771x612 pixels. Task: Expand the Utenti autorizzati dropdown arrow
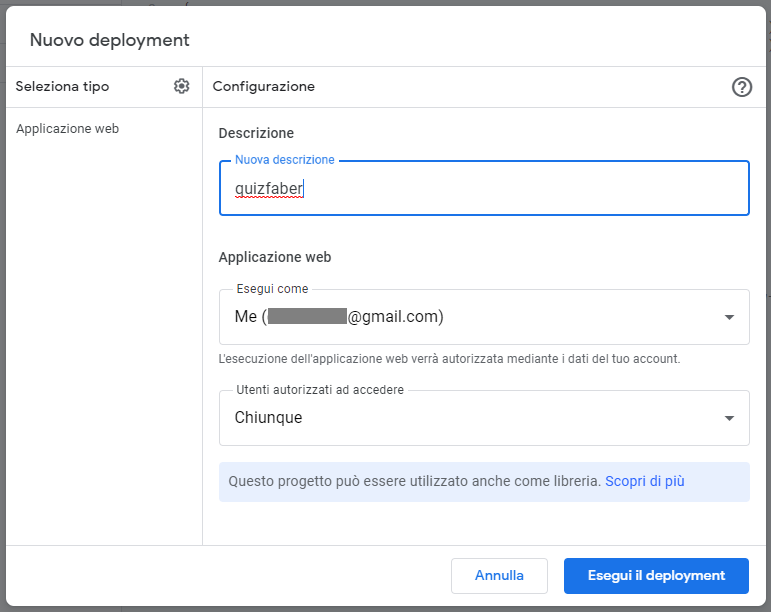[x=729, y=418]
